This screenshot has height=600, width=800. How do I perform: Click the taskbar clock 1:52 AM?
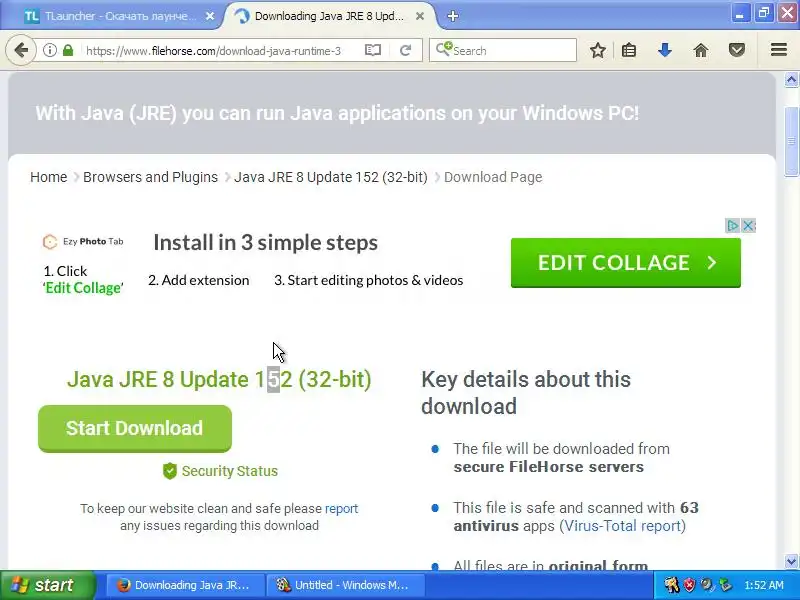tap(764, 585)
